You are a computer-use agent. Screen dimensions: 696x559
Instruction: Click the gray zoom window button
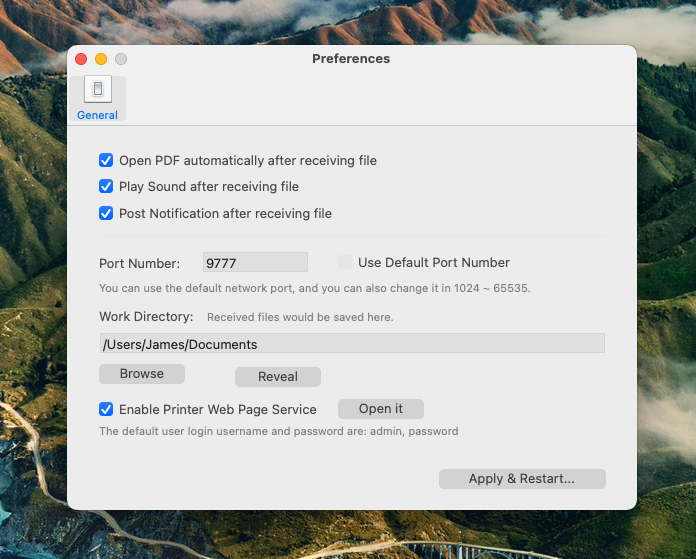click(121, 59)
